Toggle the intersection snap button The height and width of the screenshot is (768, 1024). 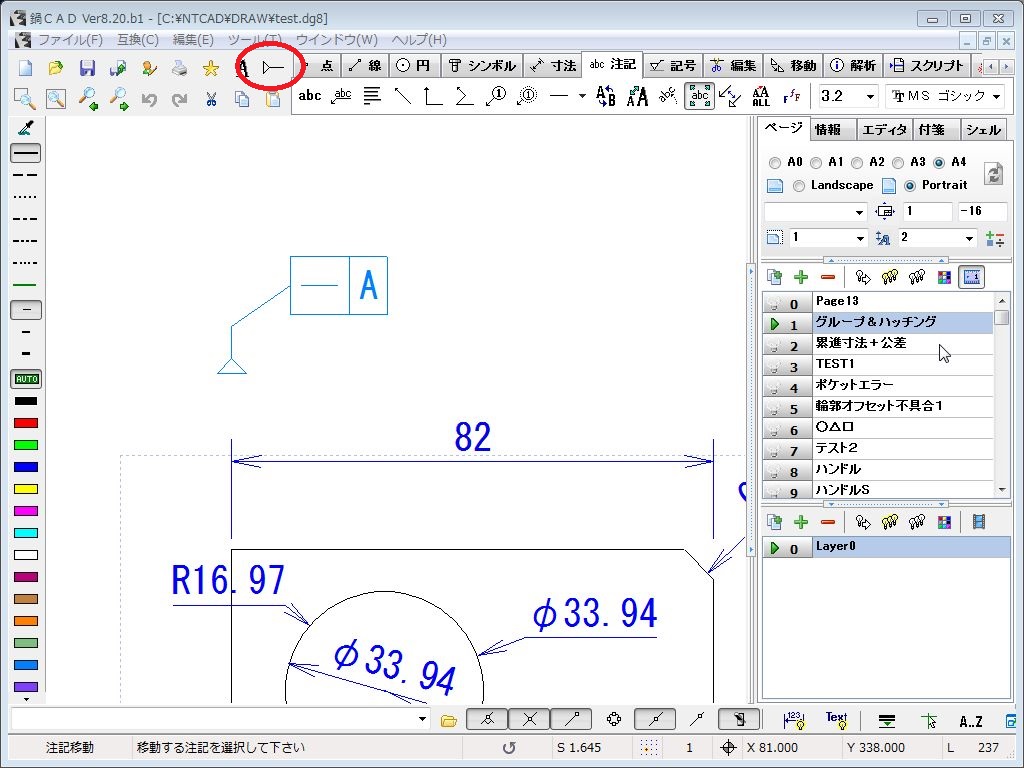pyautogui.click(x=530, y=719)
